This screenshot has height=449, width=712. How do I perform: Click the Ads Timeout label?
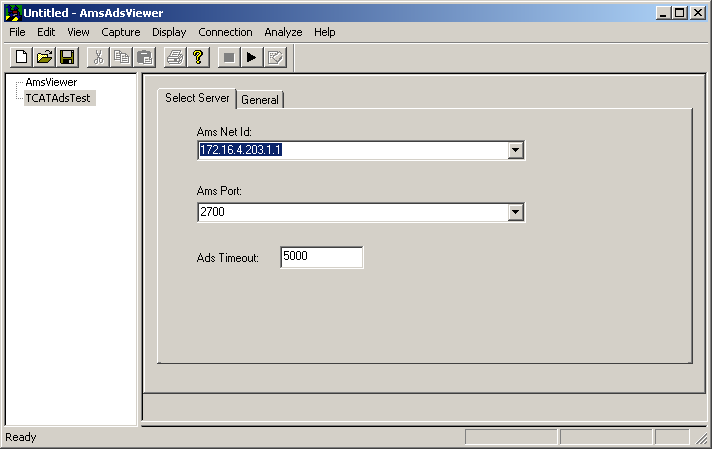(227, 258)
